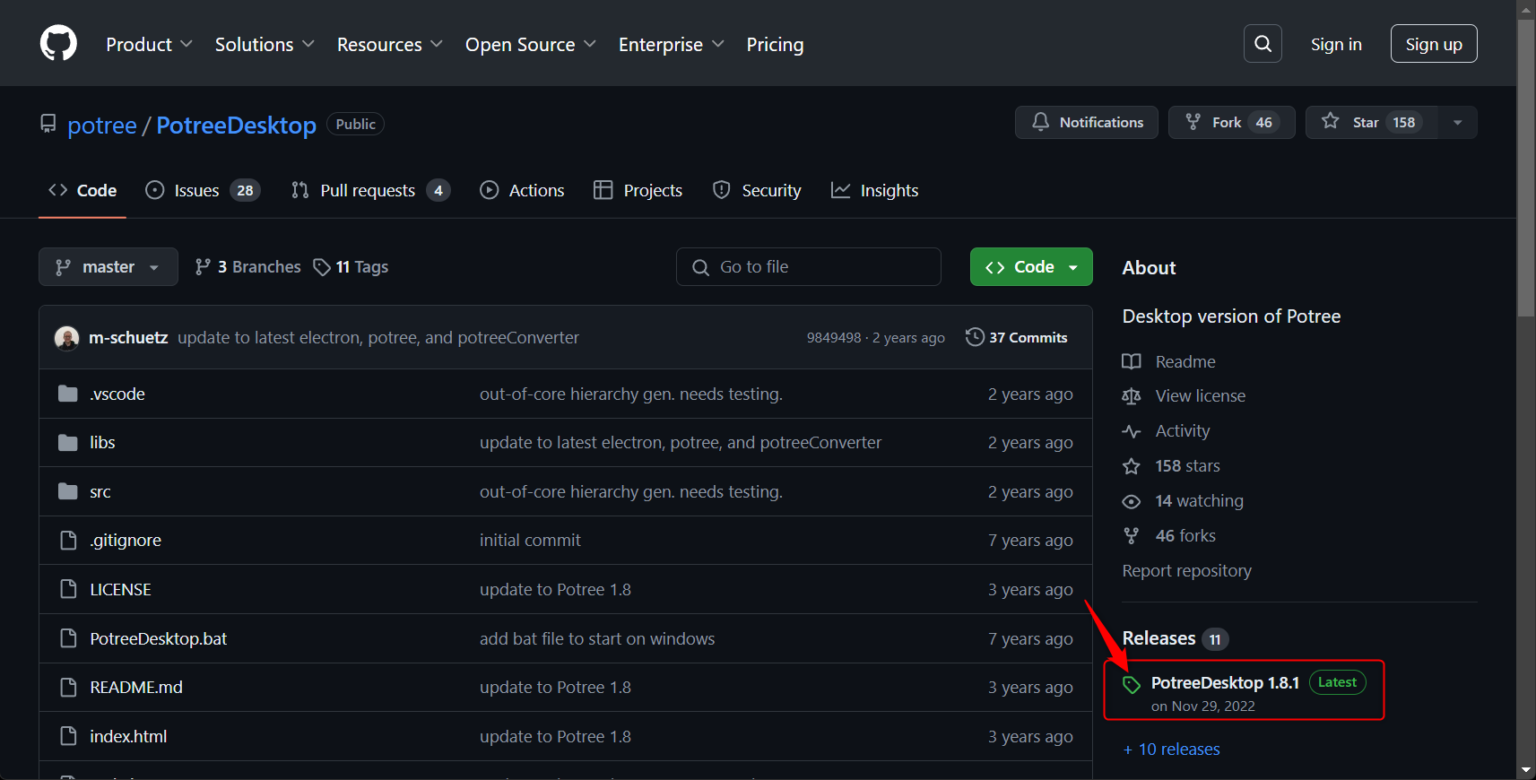Click the + 10 releases link
Screen dimensions: 1536x780
pos(1171,749)
